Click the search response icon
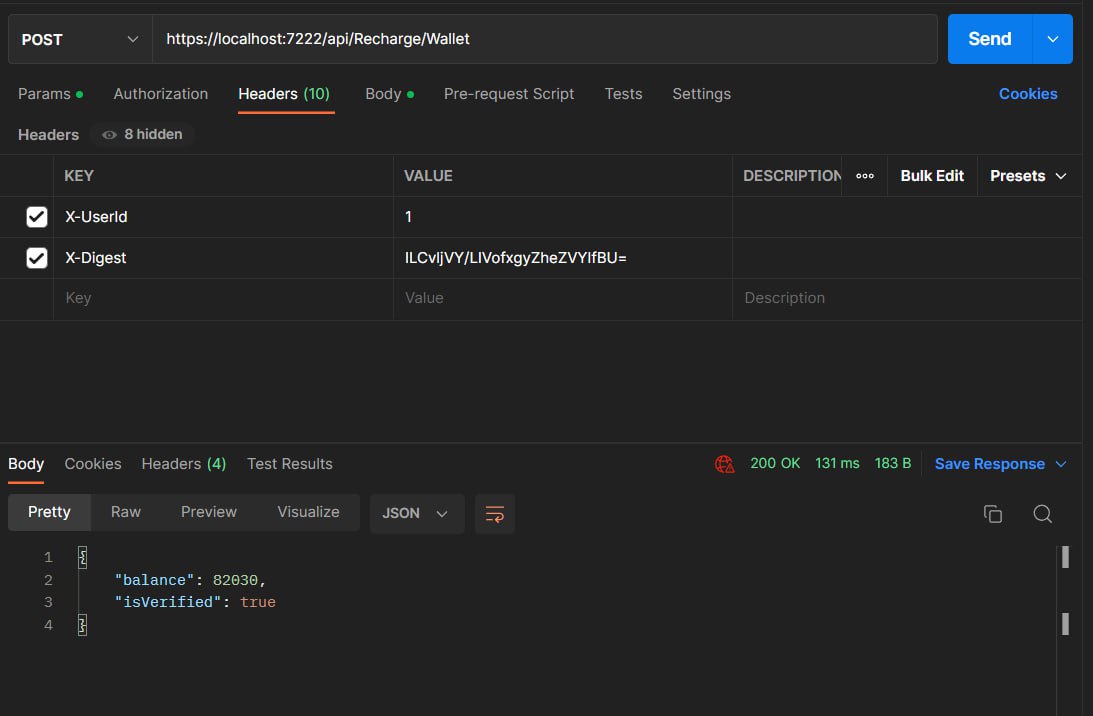The height and width of the screenshot is (716, 1093). pos(1042,514)
